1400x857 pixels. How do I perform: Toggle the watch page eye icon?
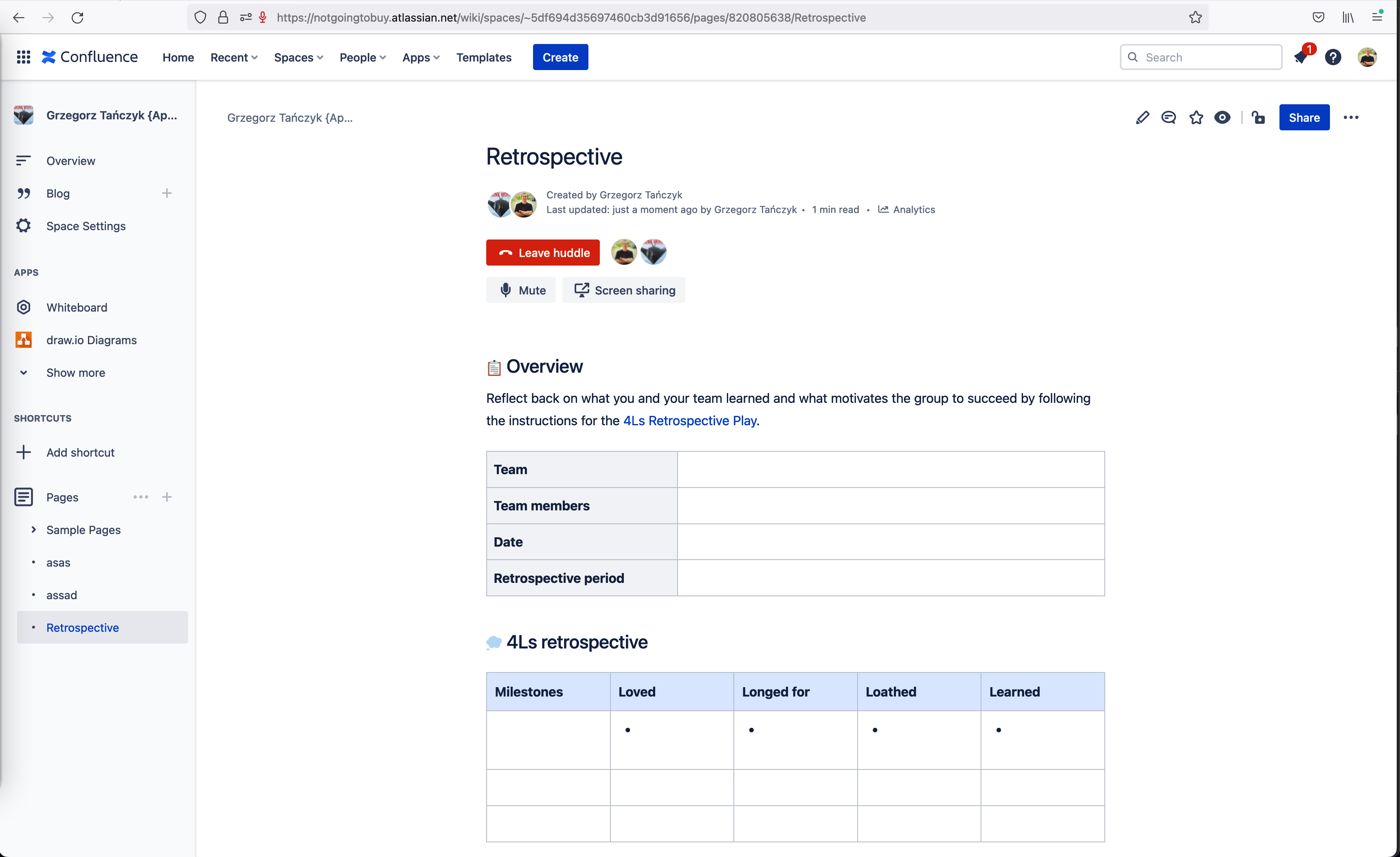1222,118
